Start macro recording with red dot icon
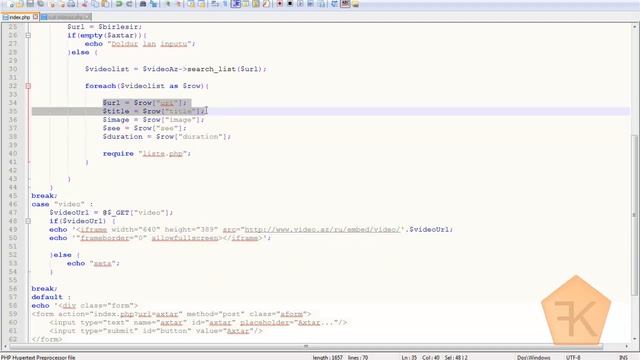The image size is (640, 360). (x=280, y=4)
